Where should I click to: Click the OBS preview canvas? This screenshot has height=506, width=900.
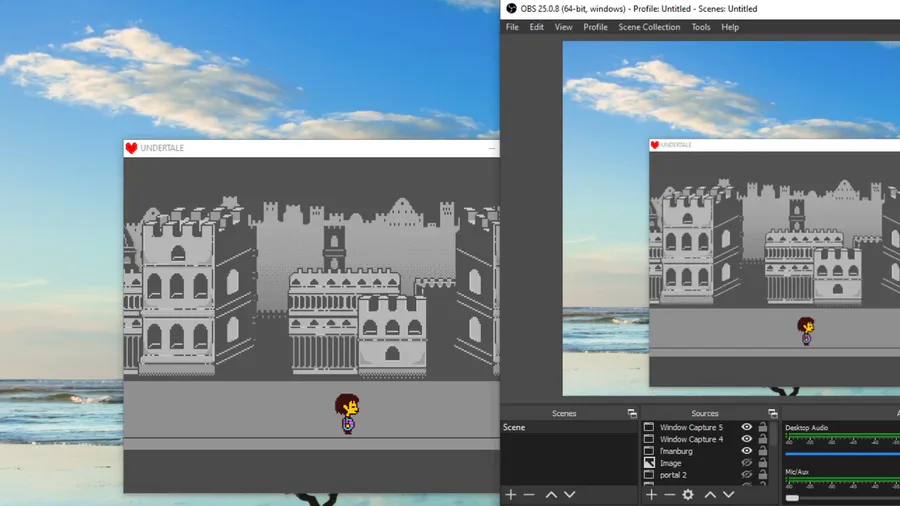[x=731, y=218]
